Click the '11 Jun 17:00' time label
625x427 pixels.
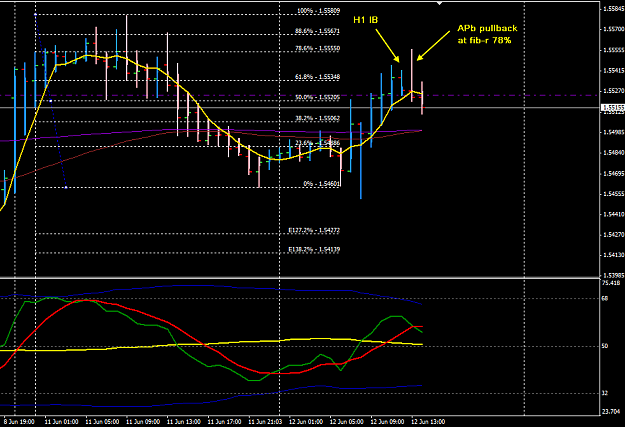pyautogui.click(x=224, y=422)
